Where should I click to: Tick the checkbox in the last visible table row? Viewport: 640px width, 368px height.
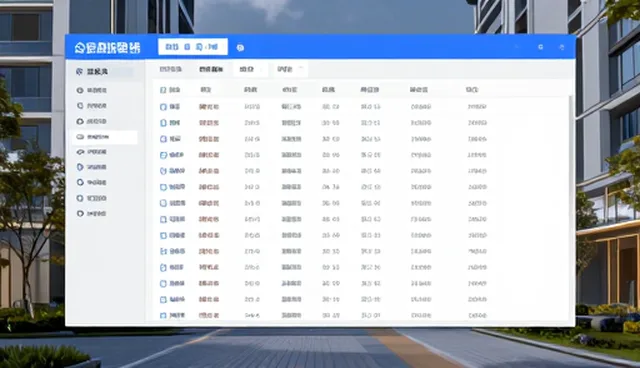pyautogui.click(x=163, y=315)
